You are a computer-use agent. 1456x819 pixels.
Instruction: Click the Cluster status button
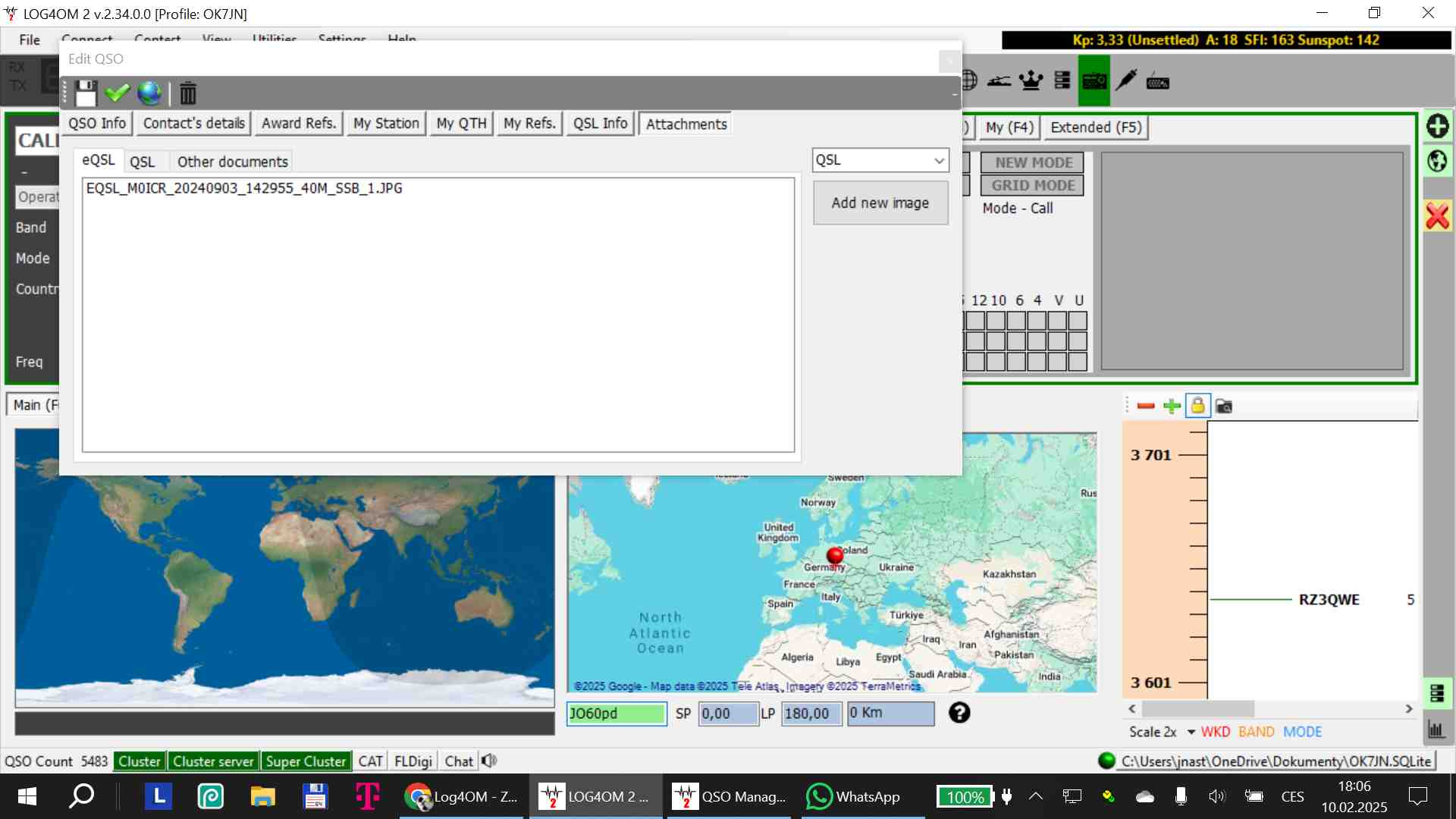pos(140,761)
